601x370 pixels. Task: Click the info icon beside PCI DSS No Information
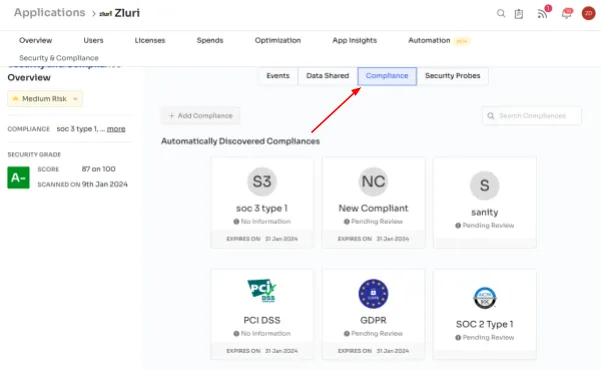click(x=236, y=334)
